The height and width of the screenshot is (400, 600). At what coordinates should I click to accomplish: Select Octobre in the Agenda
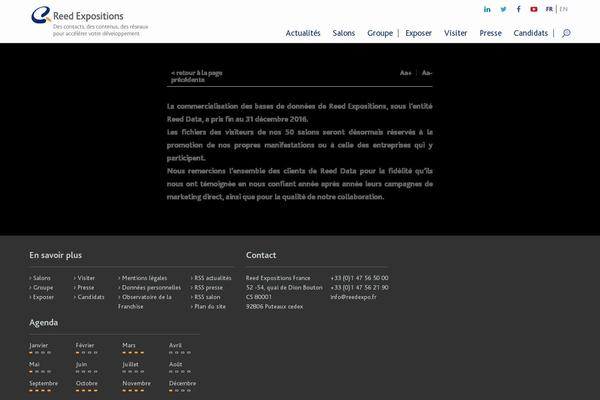click(x=87, y=386)
